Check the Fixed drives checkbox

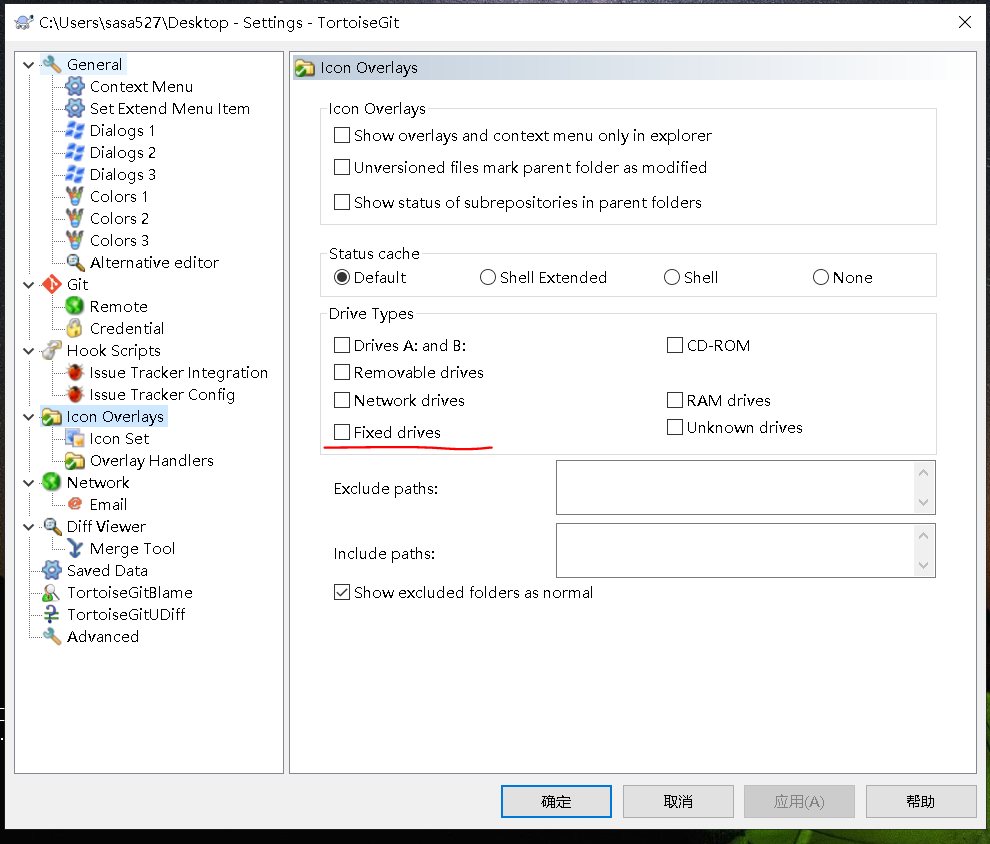(342, 432)
